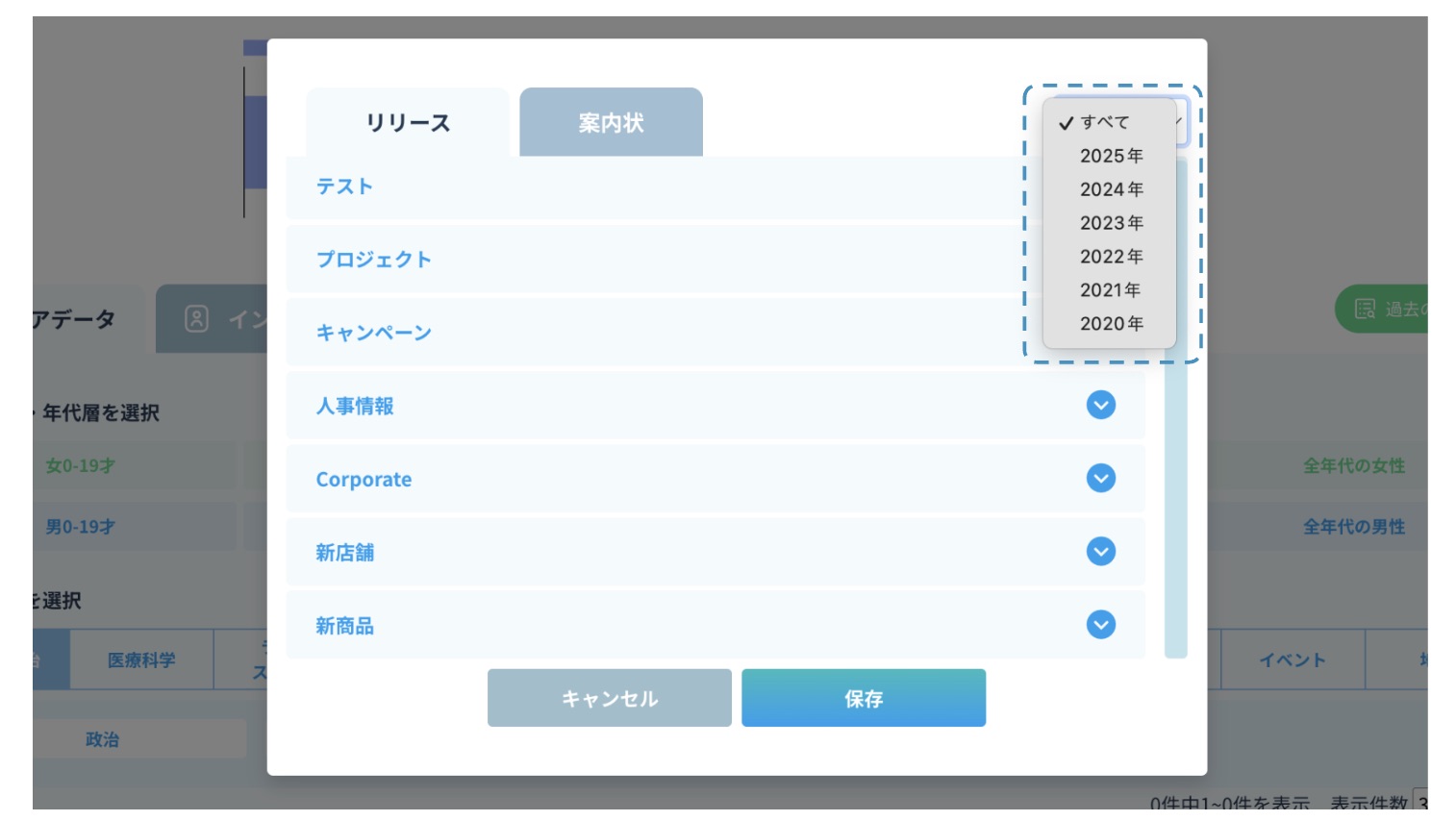Choose 2025年 from the year list
Image resolution: width=1456 pixels, height=821 pixels.
[x=1111, y=156]
